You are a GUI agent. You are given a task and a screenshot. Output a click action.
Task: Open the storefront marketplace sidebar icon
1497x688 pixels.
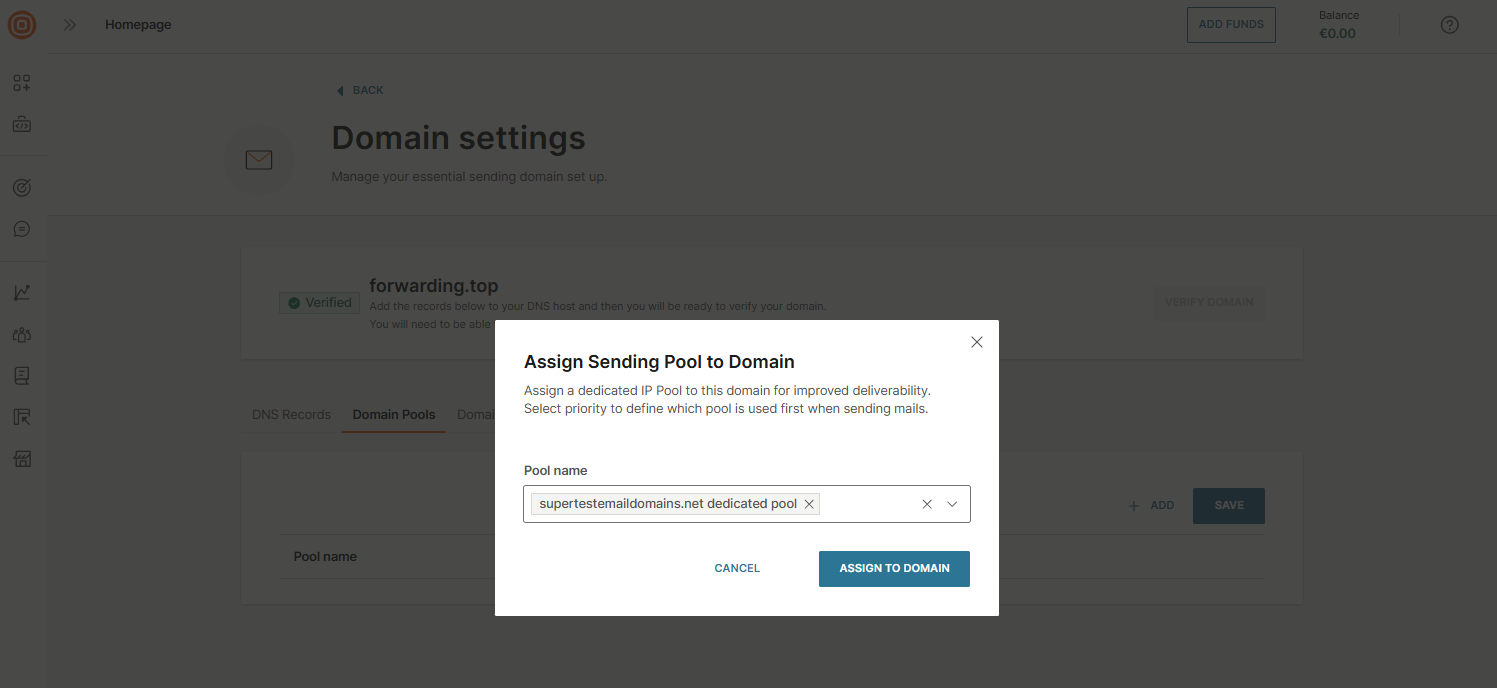(x=22, y=459)
